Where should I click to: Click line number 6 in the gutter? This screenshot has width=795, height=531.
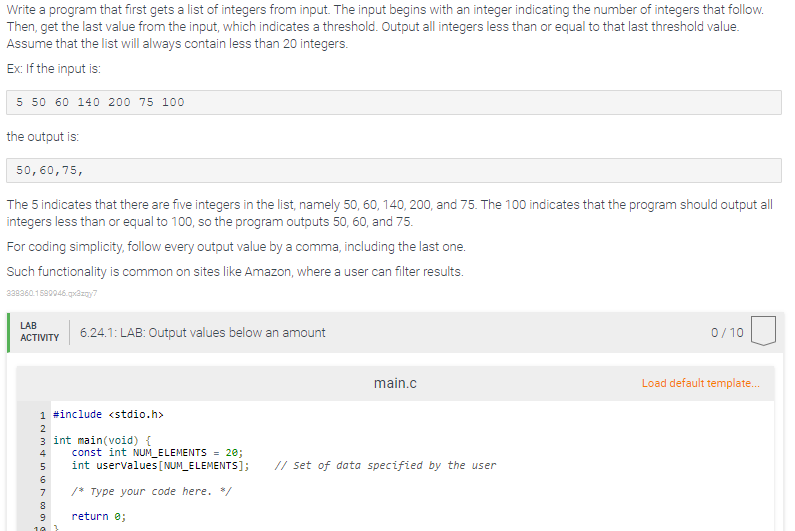tap(43, 479)
